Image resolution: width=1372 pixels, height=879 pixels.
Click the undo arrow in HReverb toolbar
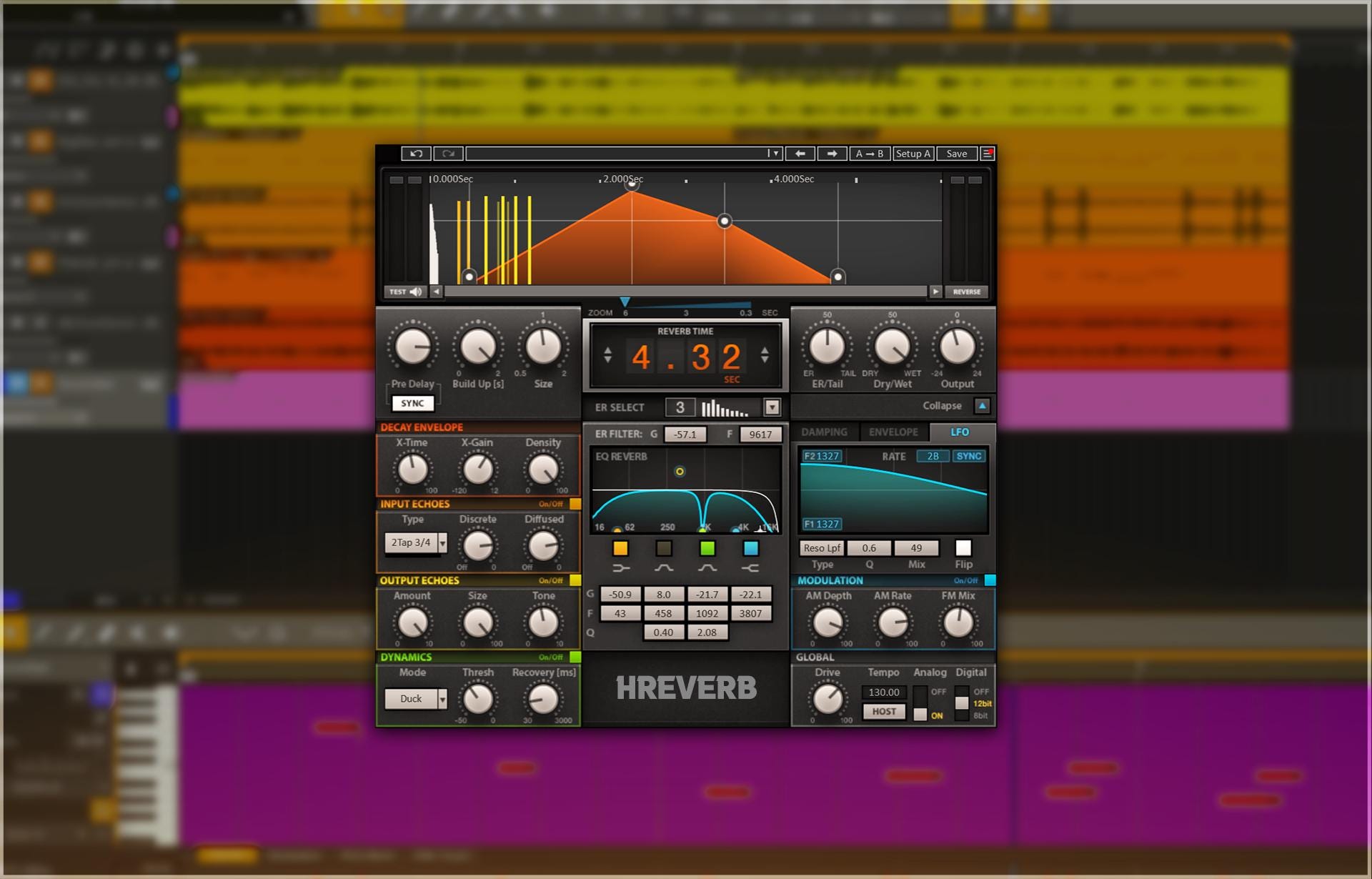(416, 154)
